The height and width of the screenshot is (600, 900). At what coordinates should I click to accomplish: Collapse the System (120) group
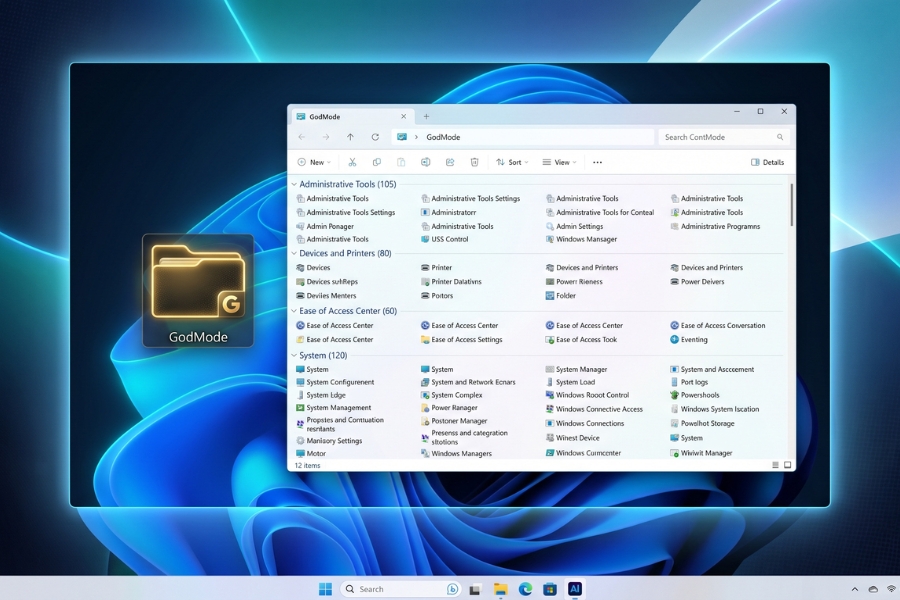pyautogui.click(x=294, y=355)
